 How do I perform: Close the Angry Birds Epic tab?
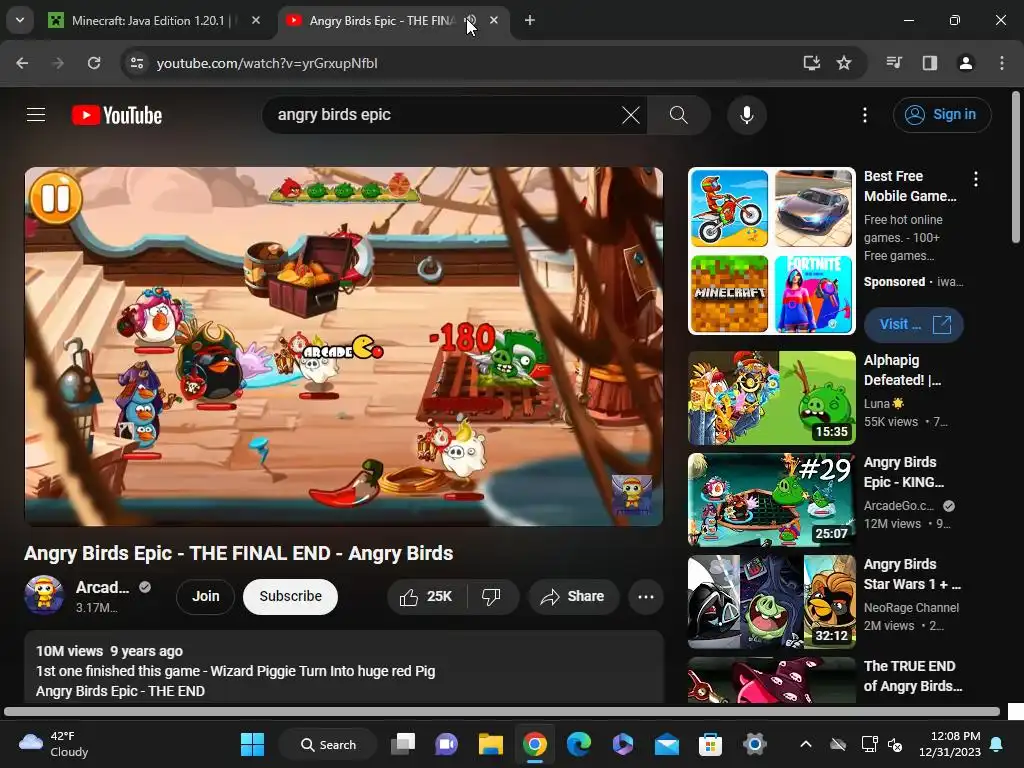click(x=494, y=21)
